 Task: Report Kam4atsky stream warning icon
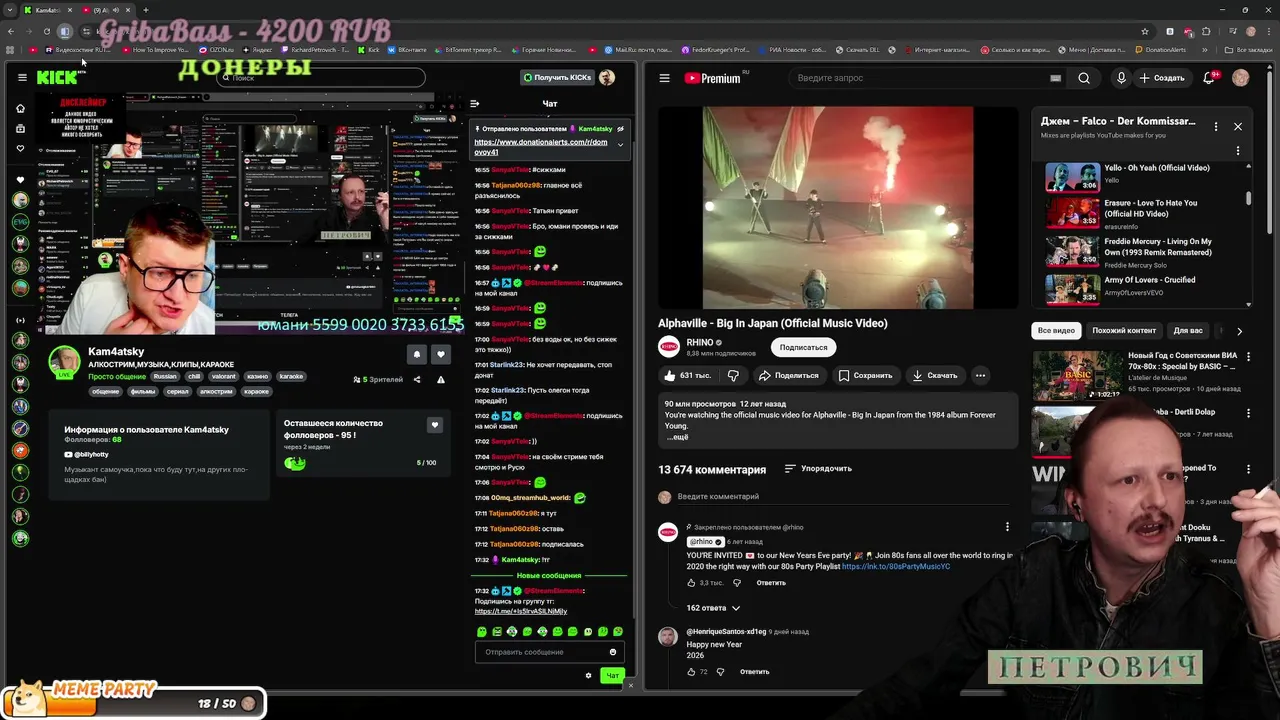pyautogui.click(x=441, y=379)
